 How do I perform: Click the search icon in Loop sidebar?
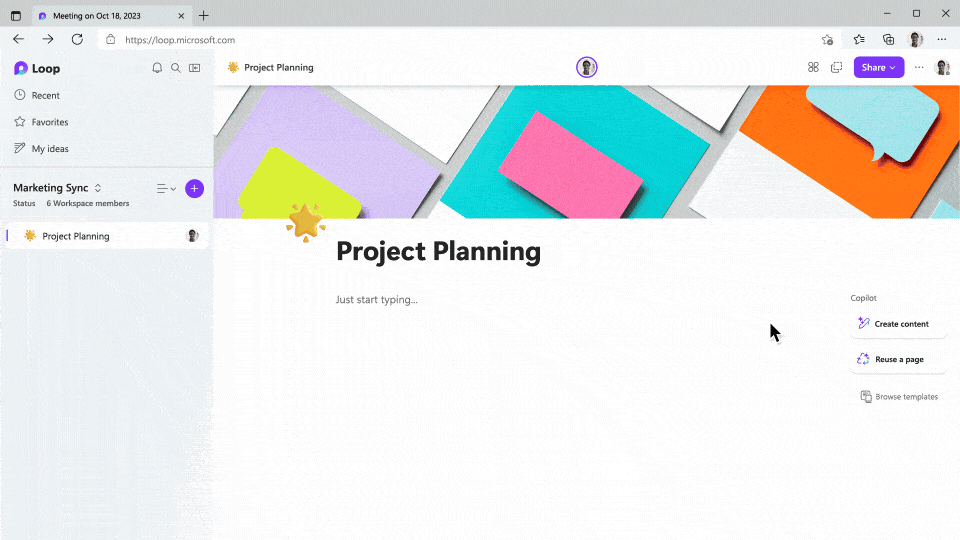[x=176, y=68]
